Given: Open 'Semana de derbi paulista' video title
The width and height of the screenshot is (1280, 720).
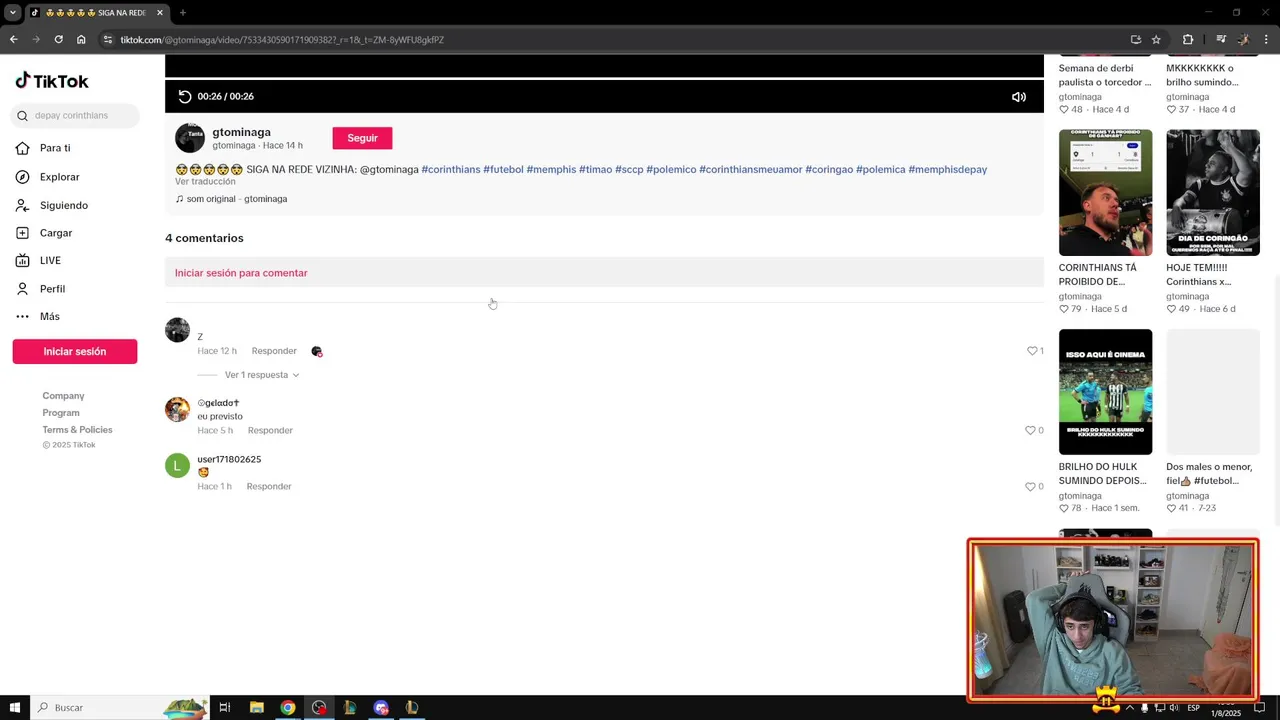Looking at the screenshot, I should 1105,75.
